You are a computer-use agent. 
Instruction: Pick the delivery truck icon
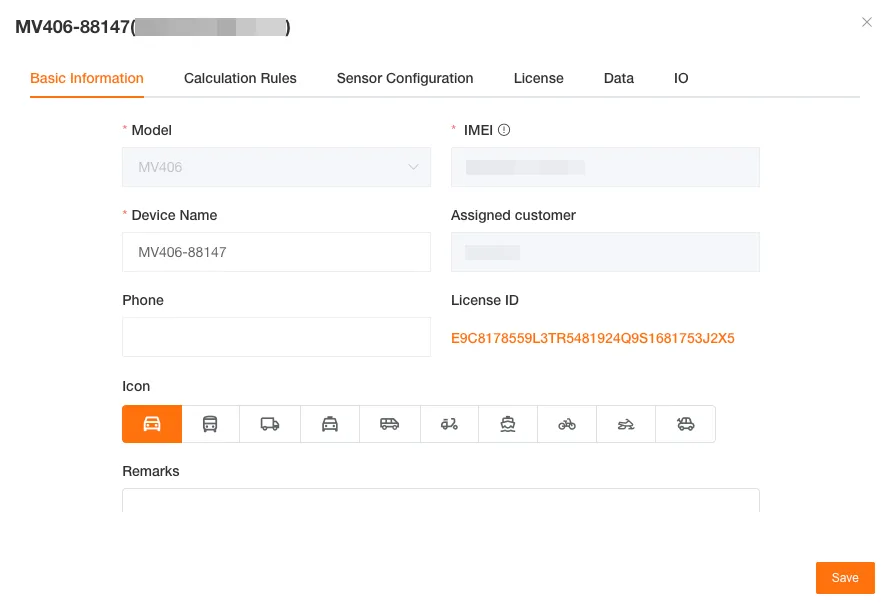[270, 424]
